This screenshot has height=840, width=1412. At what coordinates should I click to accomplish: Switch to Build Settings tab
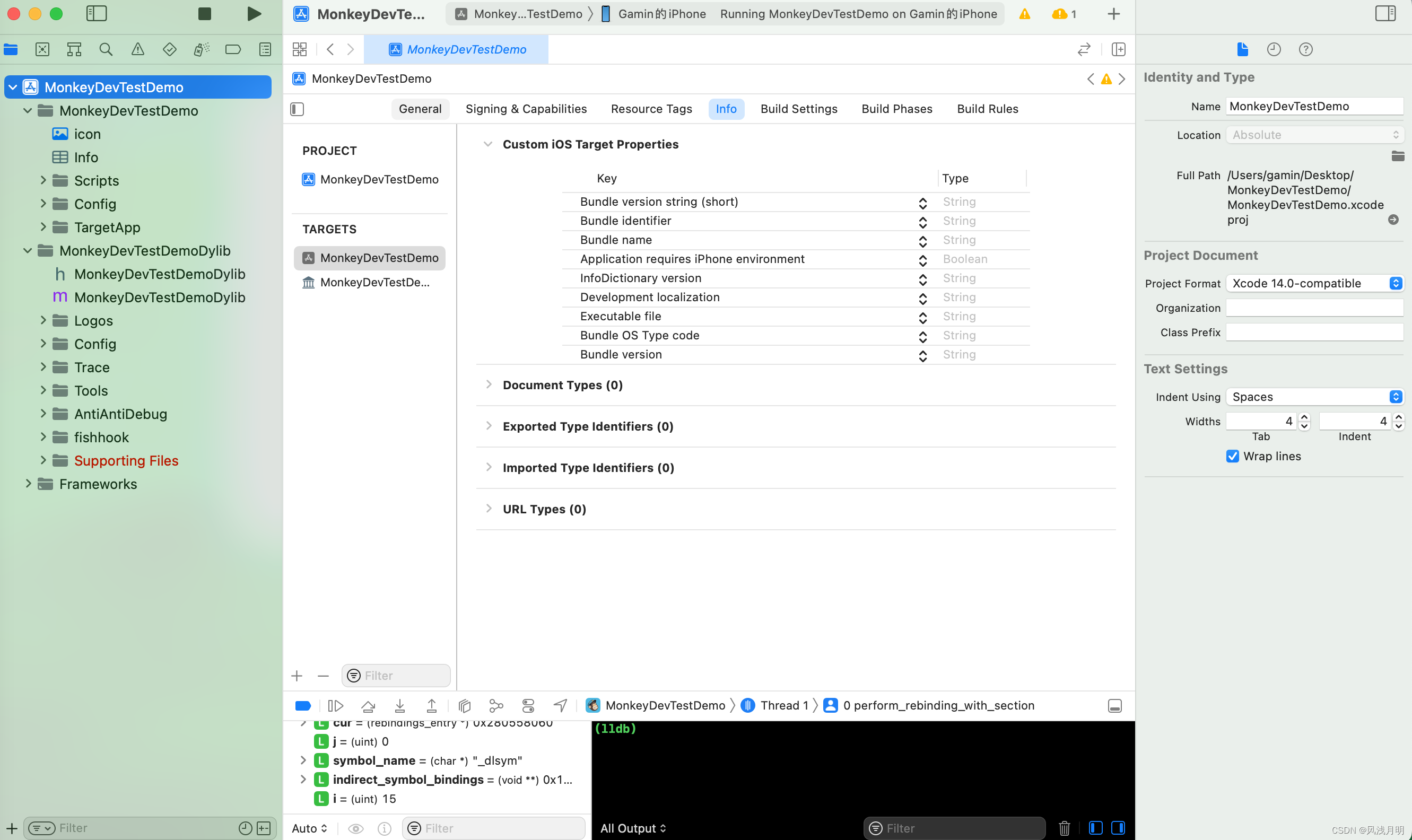coord(799,109)
